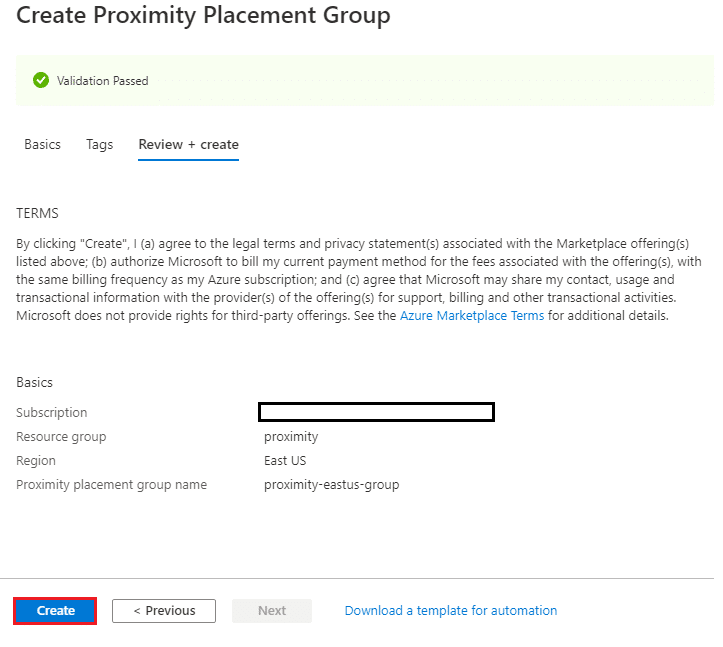Image resolution: width=723 pixels, height=647 pixels.
Task: Click the blue Create button
Action: (55, 611)
